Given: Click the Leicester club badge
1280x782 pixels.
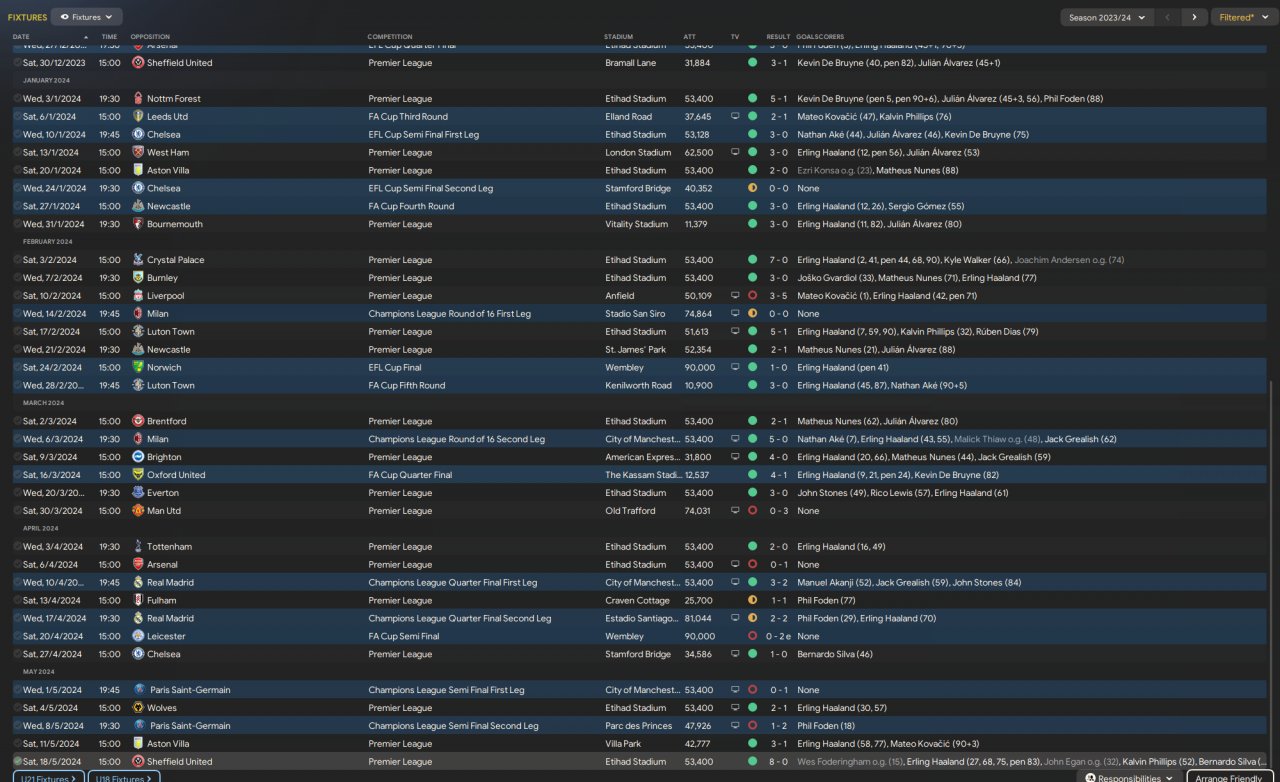Looking at the screenshot, I should [x=138, y=636].
